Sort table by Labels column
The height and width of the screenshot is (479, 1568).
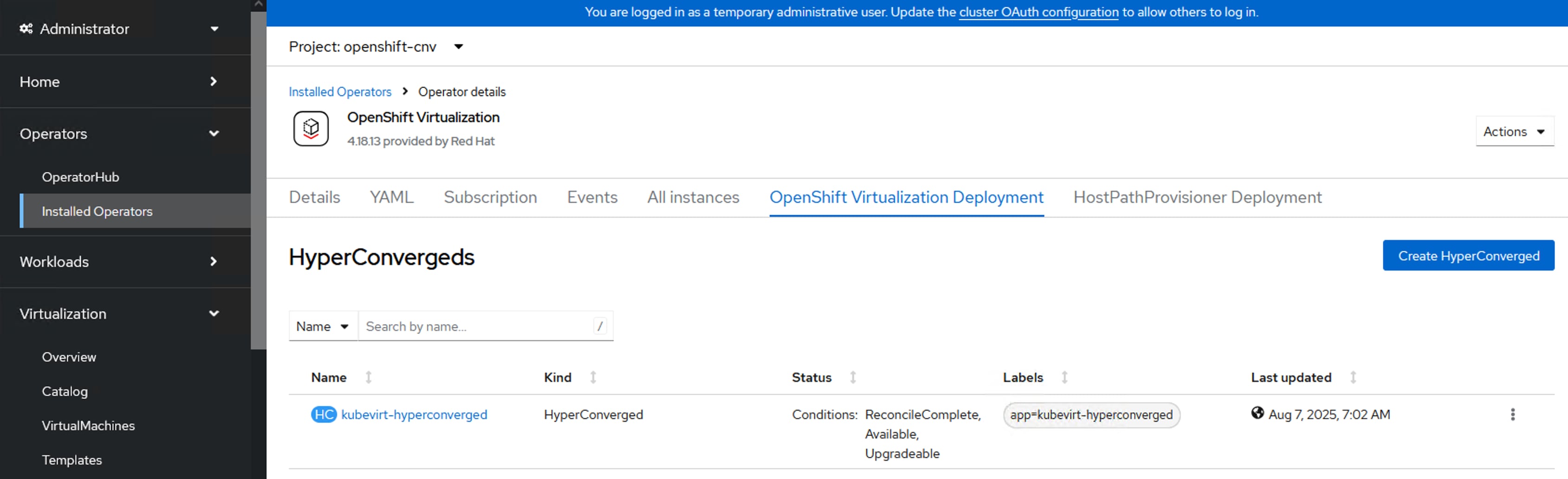tap(1064, 377)
